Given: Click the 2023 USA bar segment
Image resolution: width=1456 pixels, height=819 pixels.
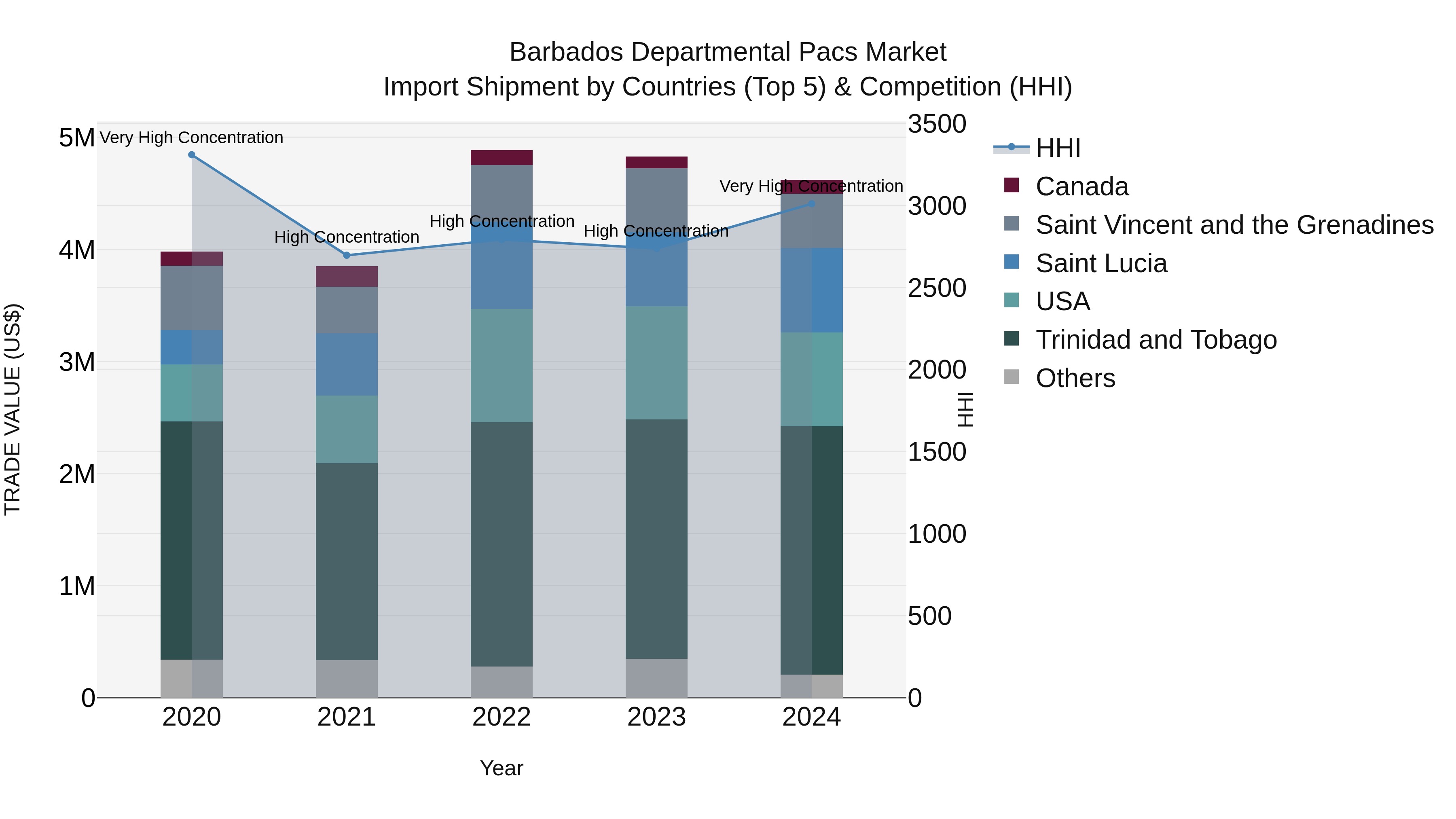Looking at the screenshot, I should (656, 363).
